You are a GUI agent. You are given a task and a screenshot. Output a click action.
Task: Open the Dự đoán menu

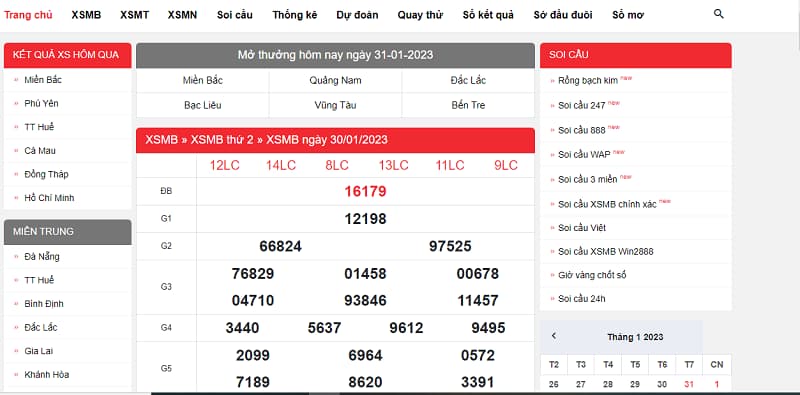[357, 15]
